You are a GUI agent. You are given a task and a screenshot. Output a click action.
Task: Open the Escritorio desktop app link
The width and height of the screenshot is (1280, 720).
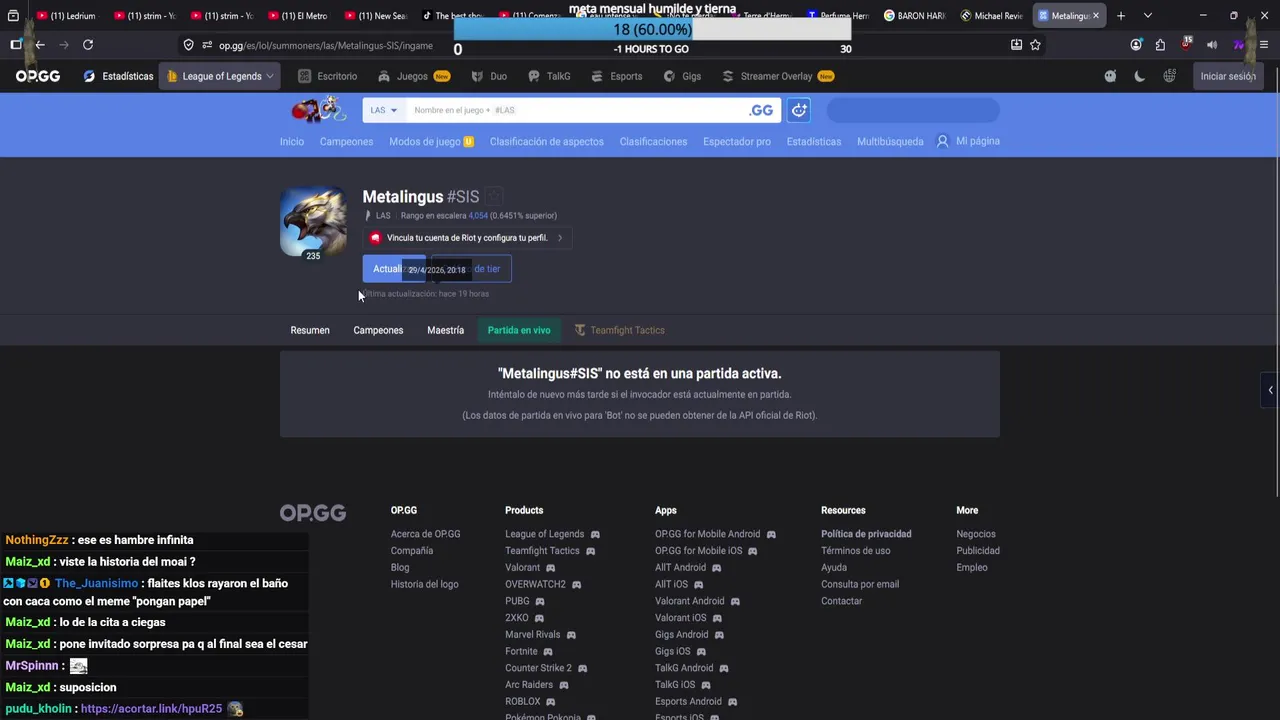(x=328, y=76)
